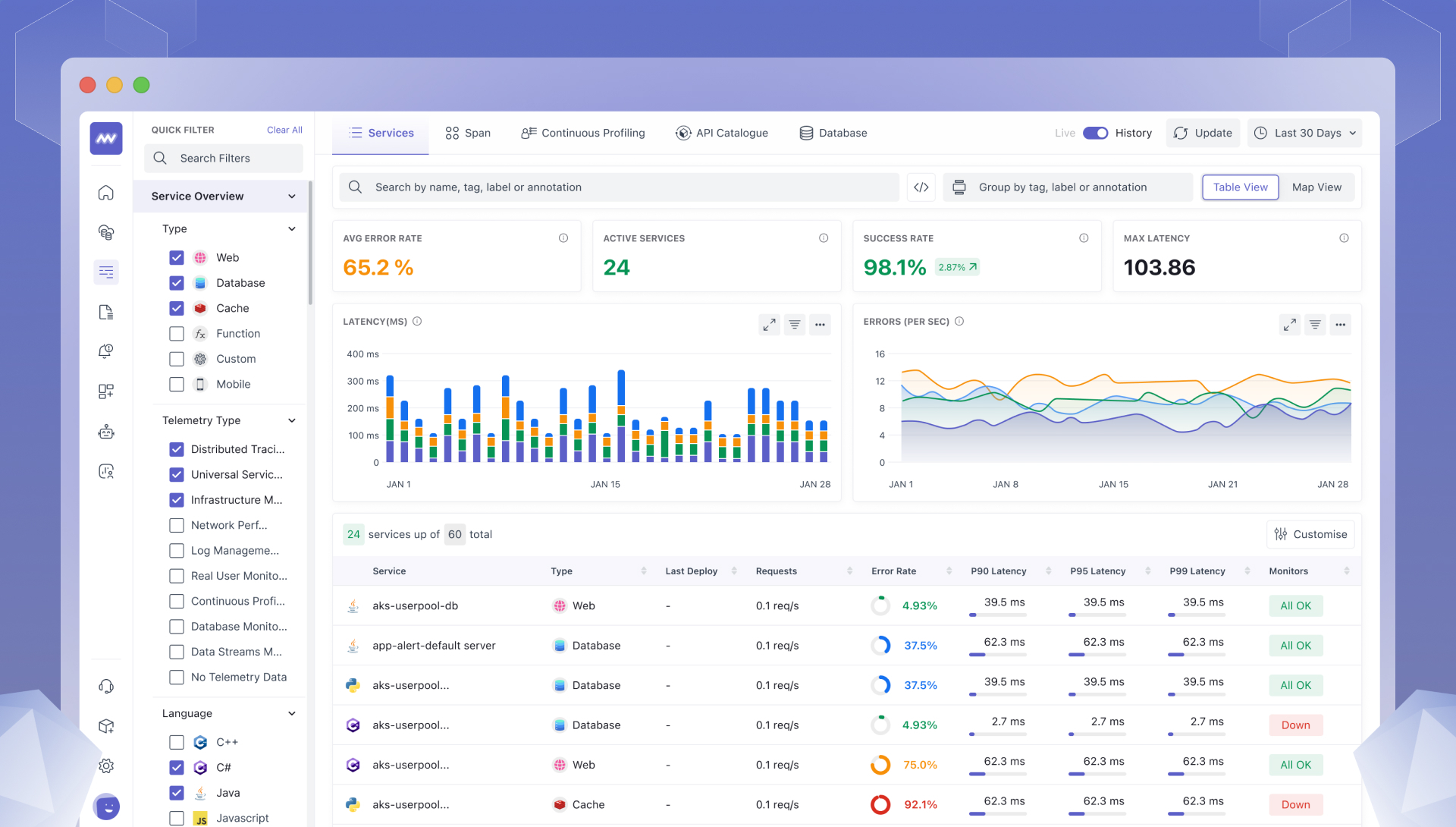The image size is (1456, 827).
Task: Click the query code icon beside search bar
Action: (x=921, y=187)
